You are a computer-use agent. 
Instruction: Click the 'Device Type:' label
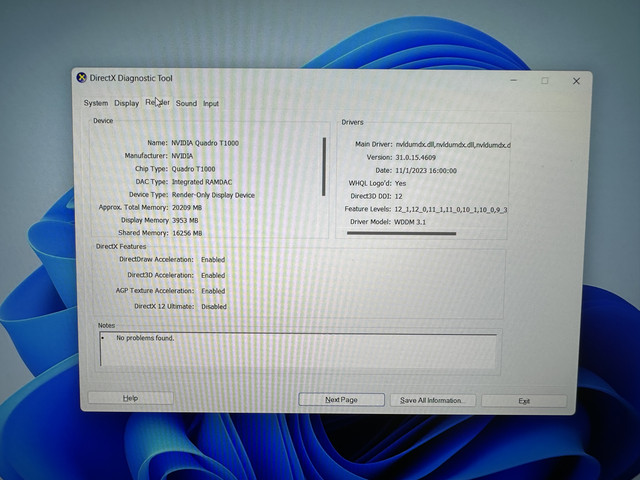coord(148,195)
